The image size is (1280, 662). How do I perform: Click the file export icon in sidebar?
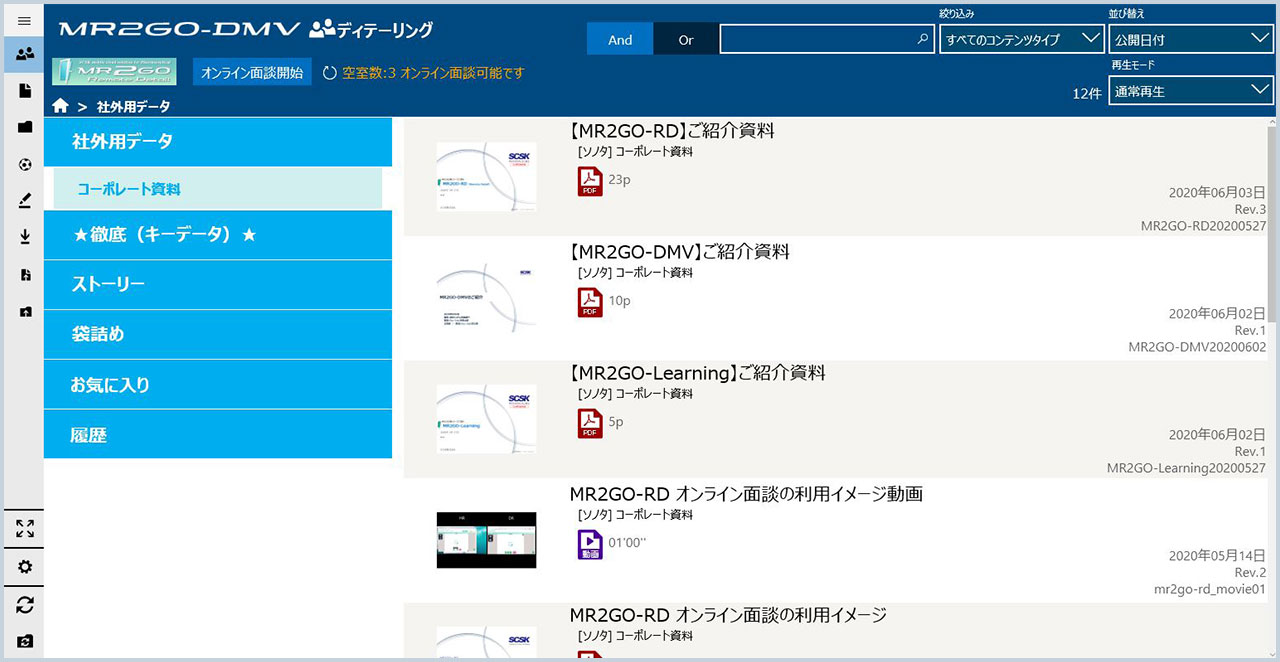25,275
